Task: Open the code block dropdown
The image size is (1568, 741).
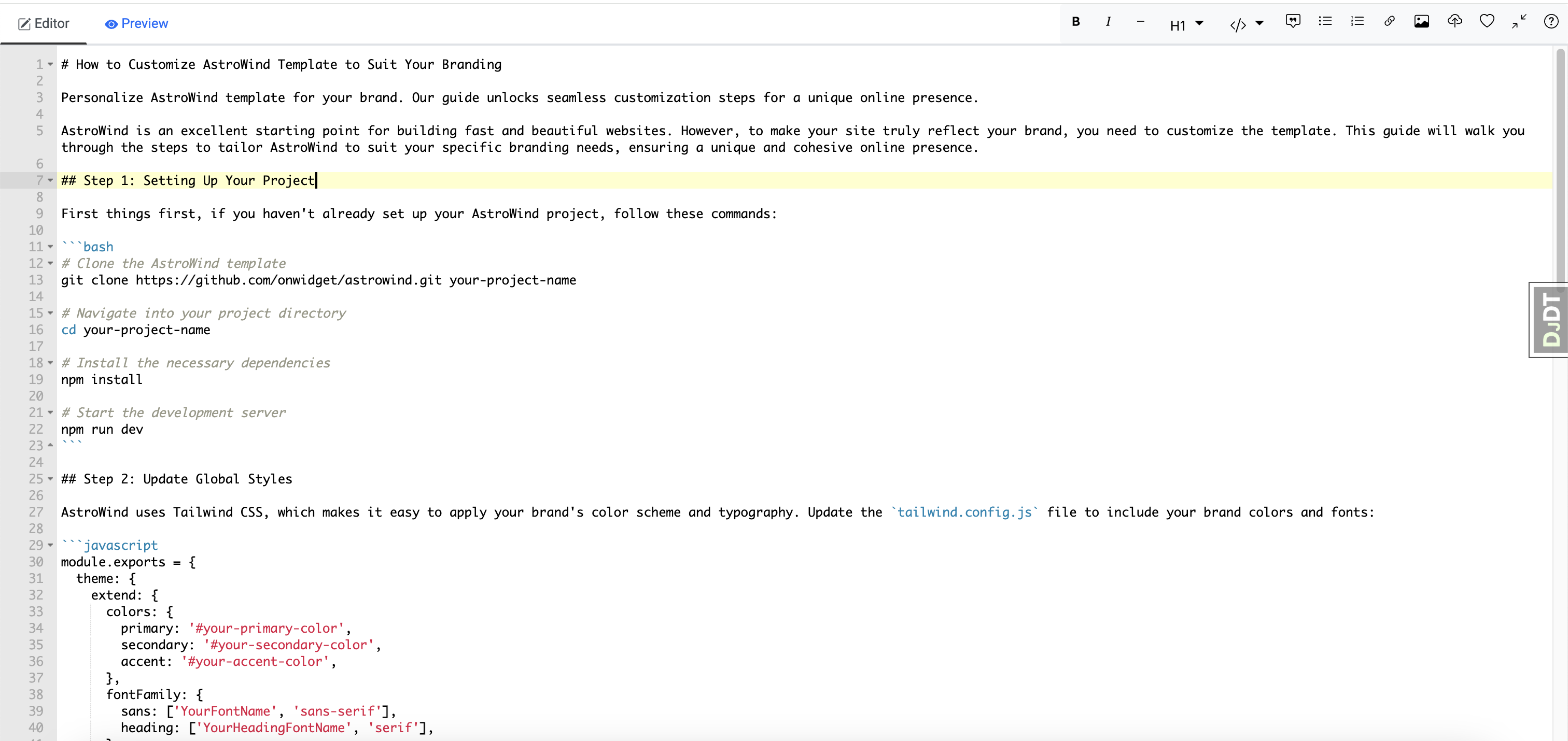Action: [x=1247, y=24]
